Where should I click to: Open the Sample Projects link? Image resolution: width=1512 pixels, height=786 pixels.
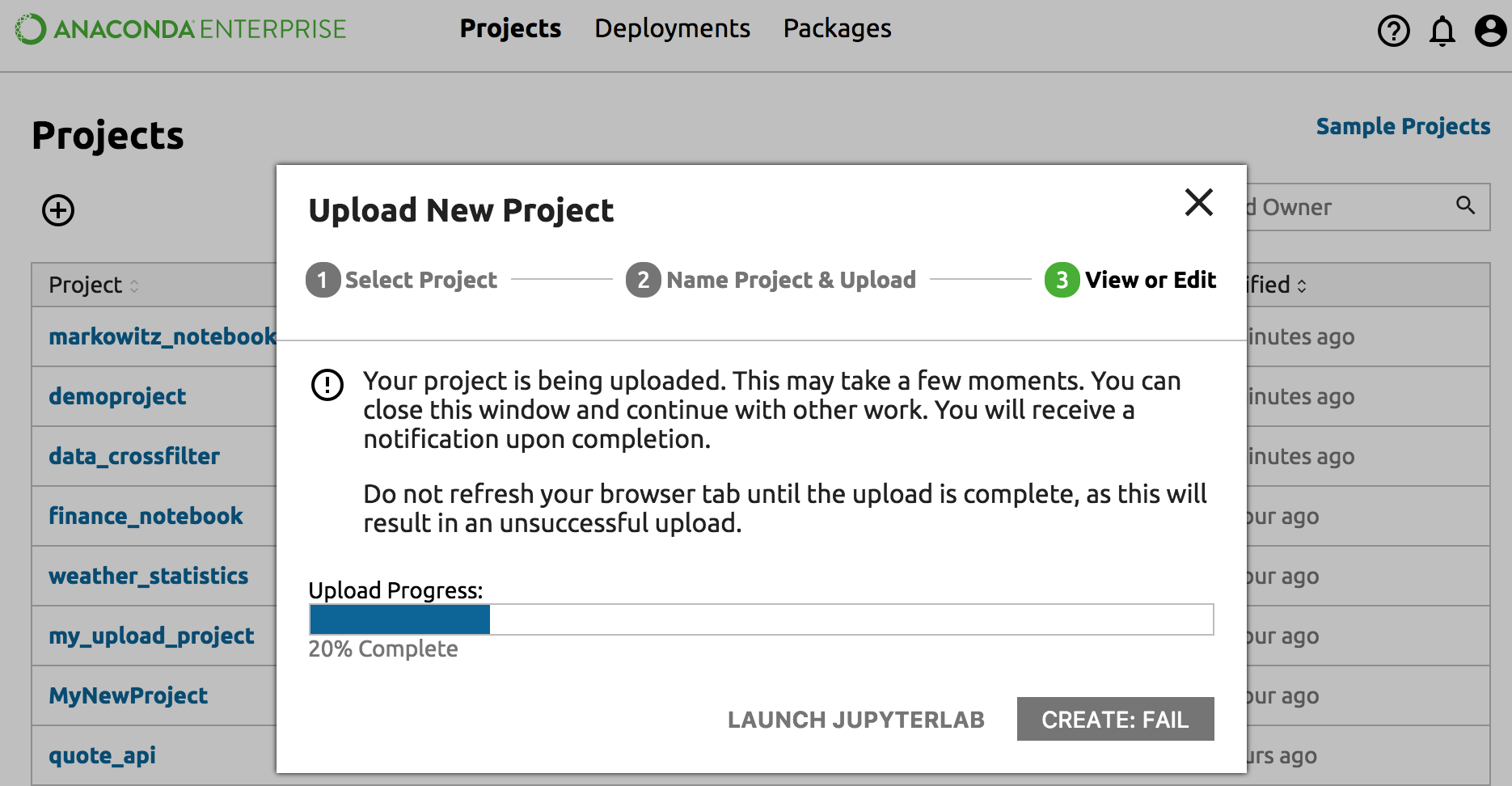click(x=1403, y=126)
